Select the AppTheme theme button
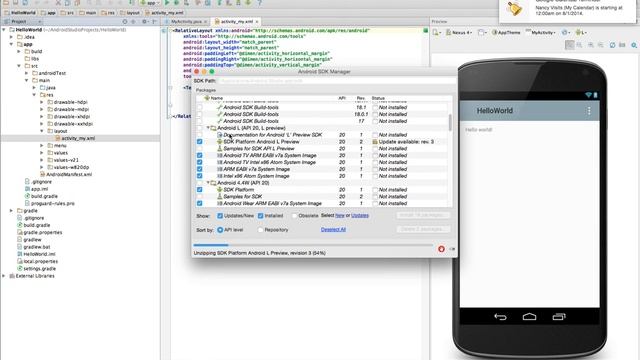 click(x=507, y=32)
